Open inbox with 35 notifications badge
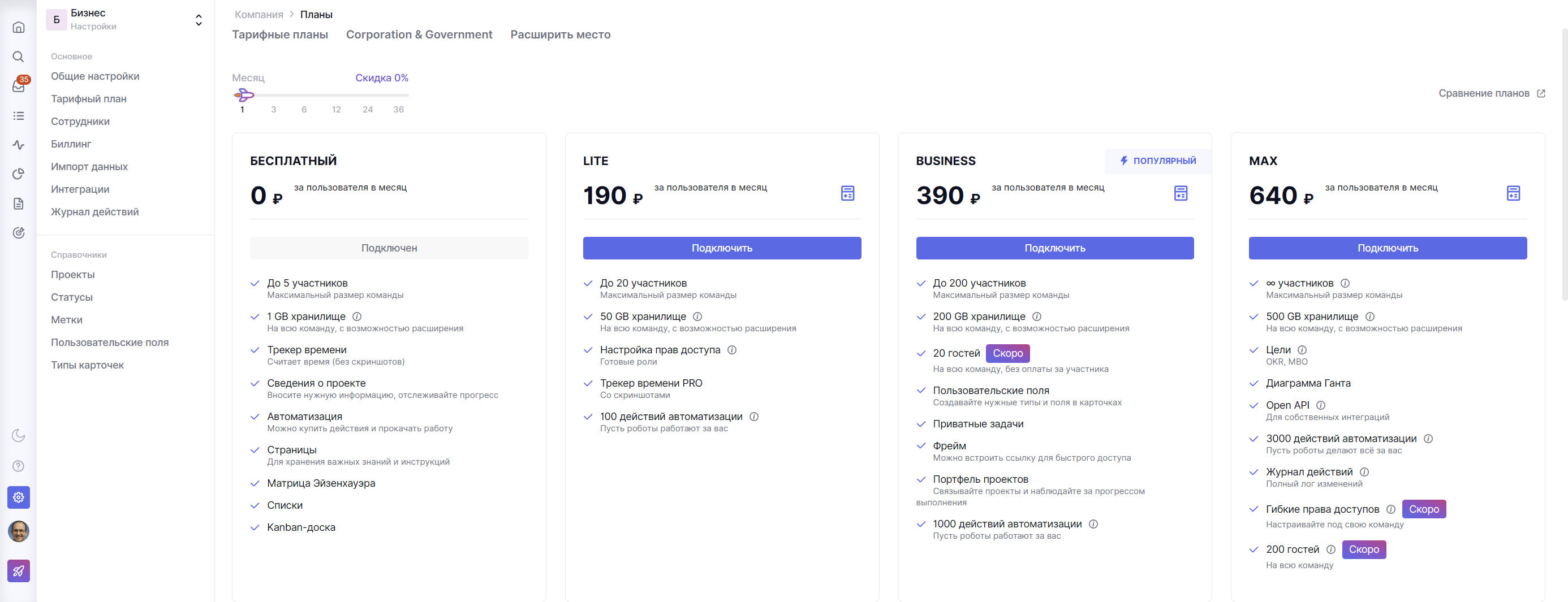This screenshot has height=602, width=1568. pyautogui.click(x=19, y=86)
